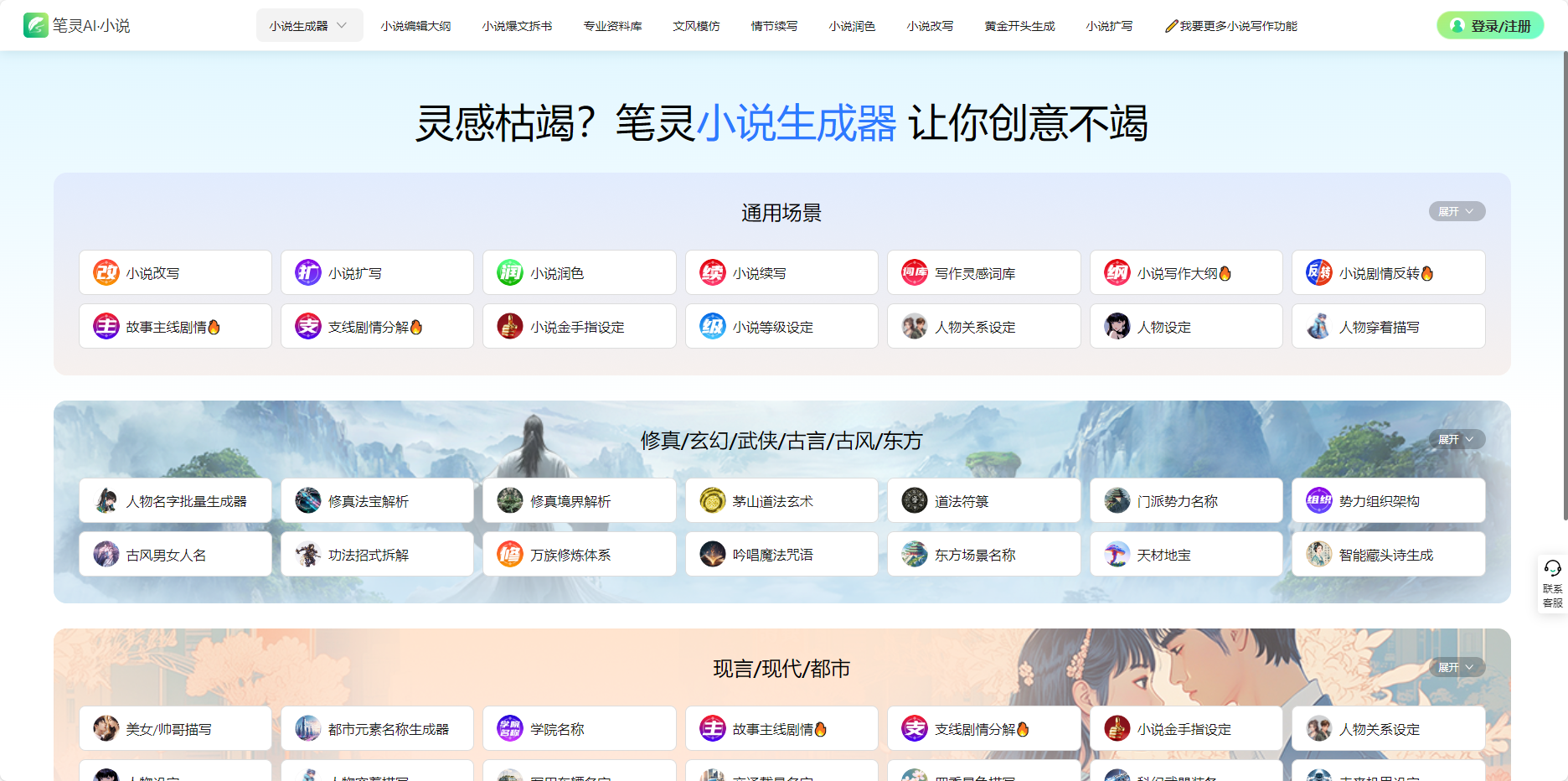The width and height of the screenshot is (1568, 781).
Task: Open the 天材地宝 generator
Action: point(1186,553)
